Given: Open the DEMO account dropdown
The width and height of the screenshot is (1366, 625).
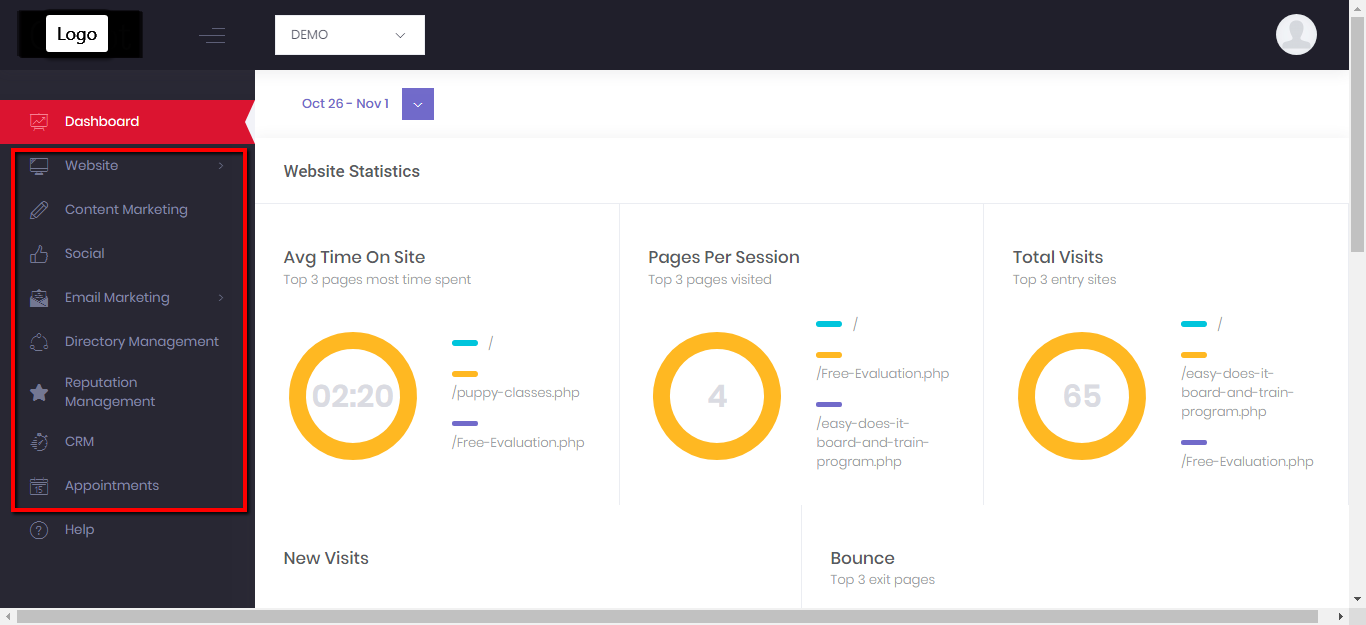Looking at the screenshot, I should point(349,35).
